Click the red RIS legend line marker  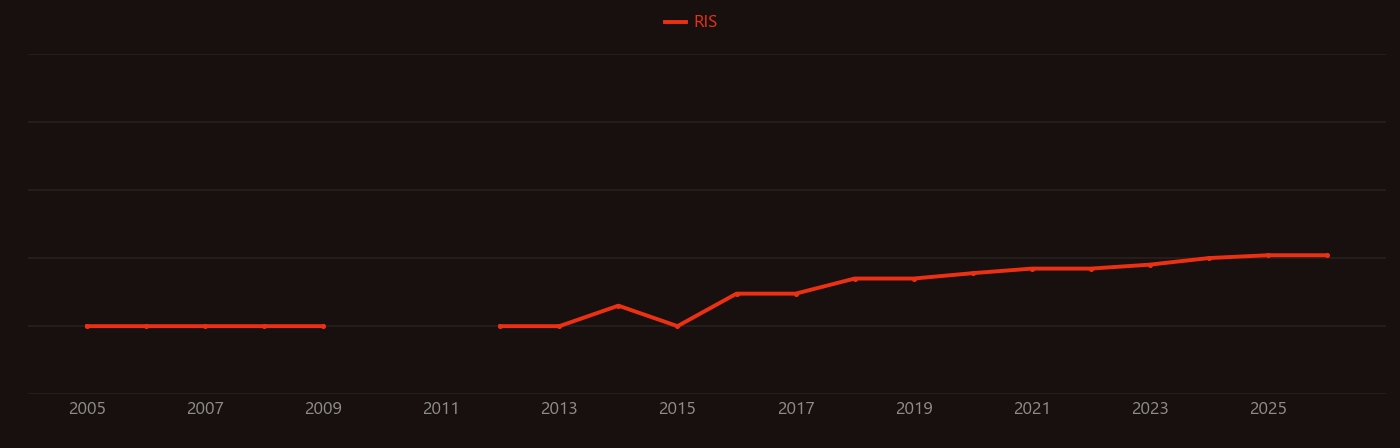pyautogui.click(x=675, y=22)
